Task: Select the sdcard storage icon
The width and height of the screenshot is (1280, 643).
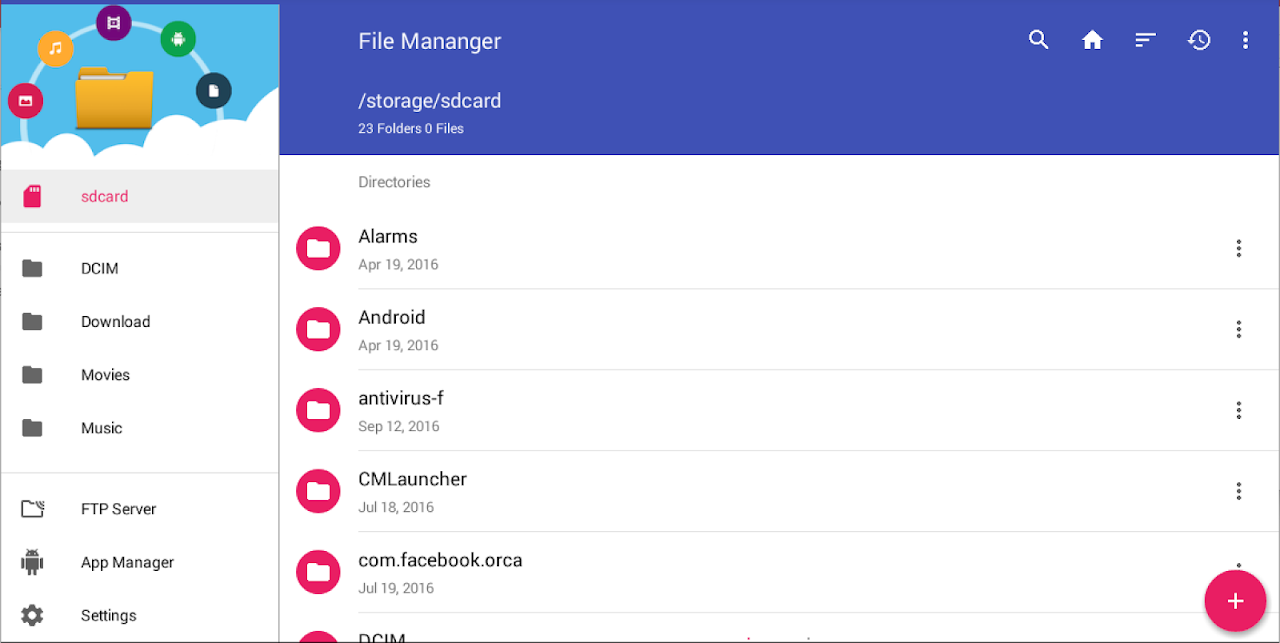Action: coord(32,196)
